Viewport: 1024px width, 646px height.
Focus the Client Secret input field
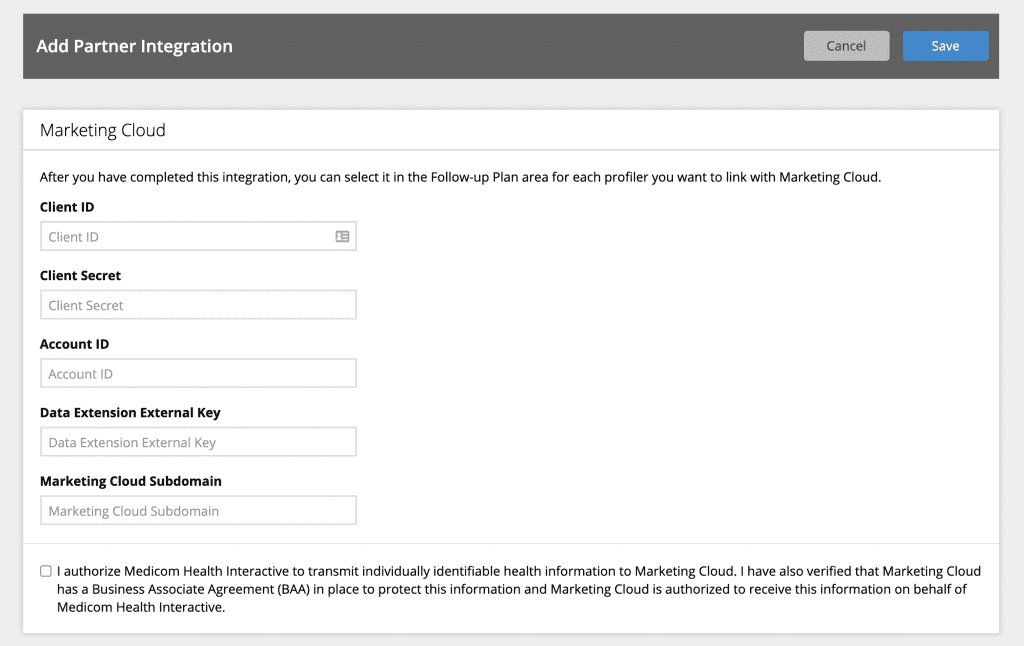pyautogui.click(x=199, y=305)
